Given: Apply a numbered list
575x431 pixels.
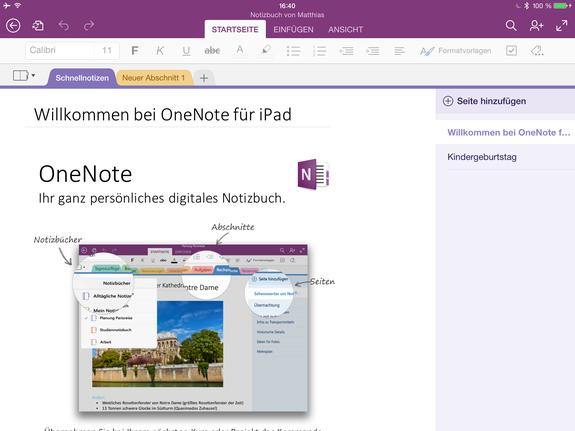Looking at the screenshot, I should (x=319, y=51).
